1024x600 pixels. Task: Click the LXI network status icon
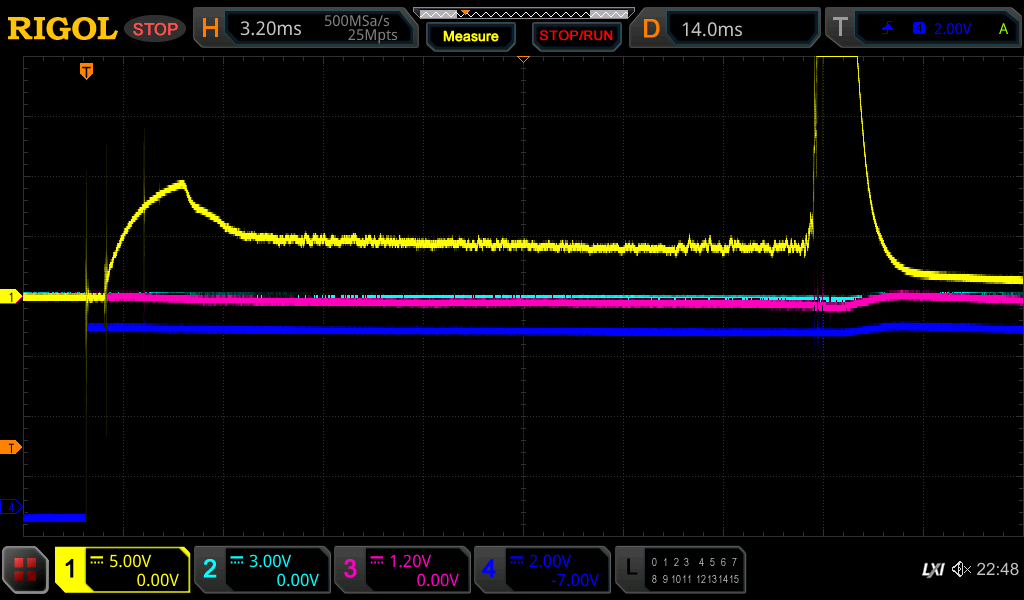[932, 569]
